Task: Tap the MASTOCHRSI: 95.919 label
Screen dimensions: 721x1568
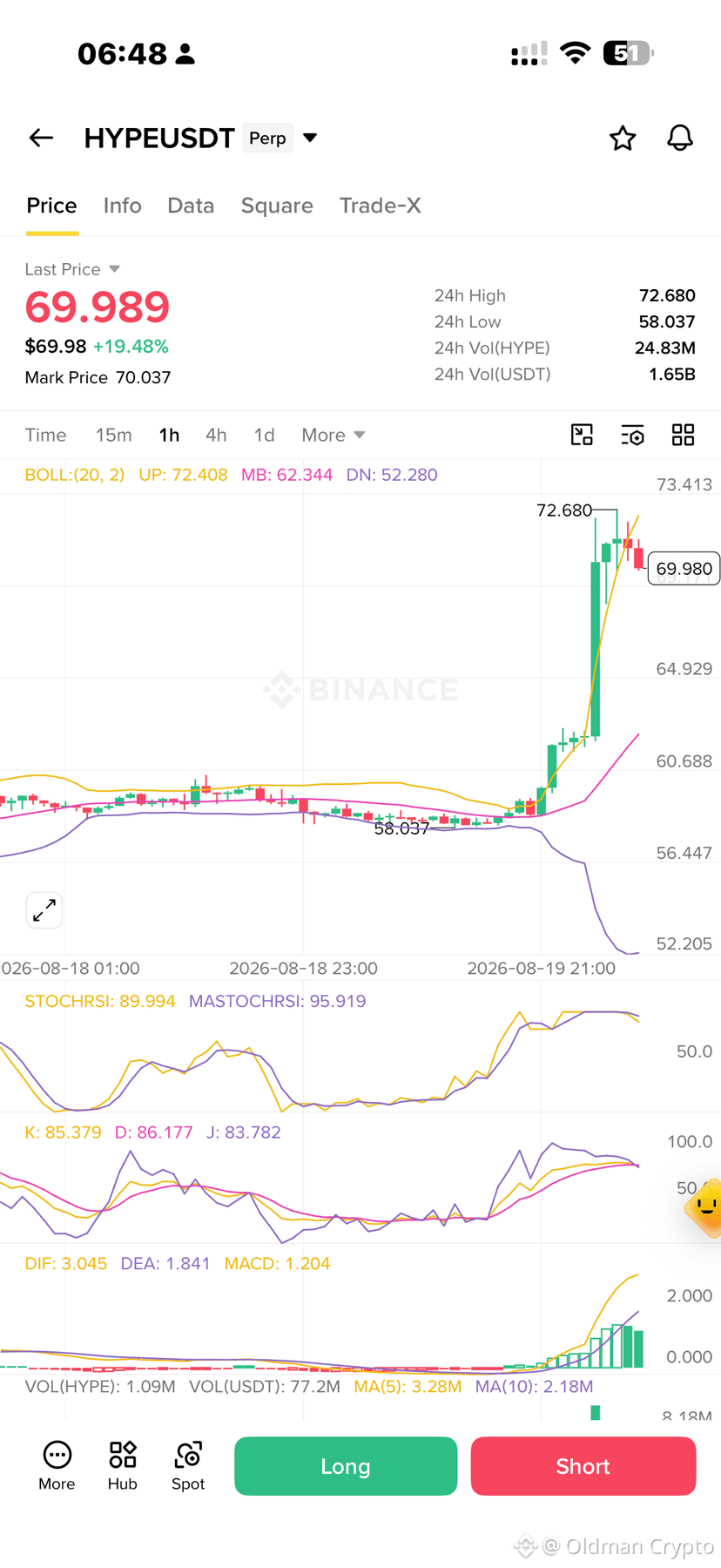Action: tap(277, 1001)
